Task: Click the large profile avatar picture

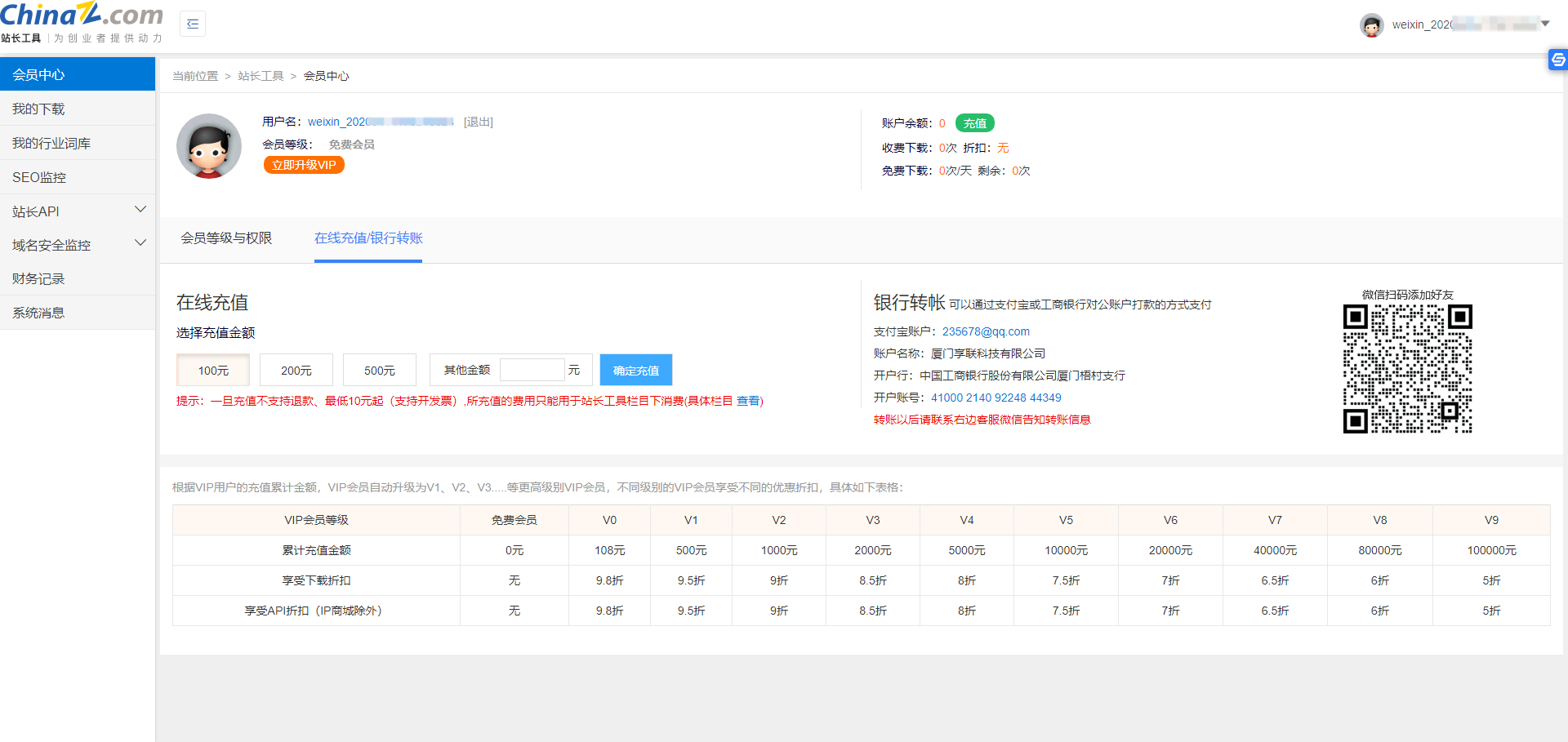Action: 209,146
